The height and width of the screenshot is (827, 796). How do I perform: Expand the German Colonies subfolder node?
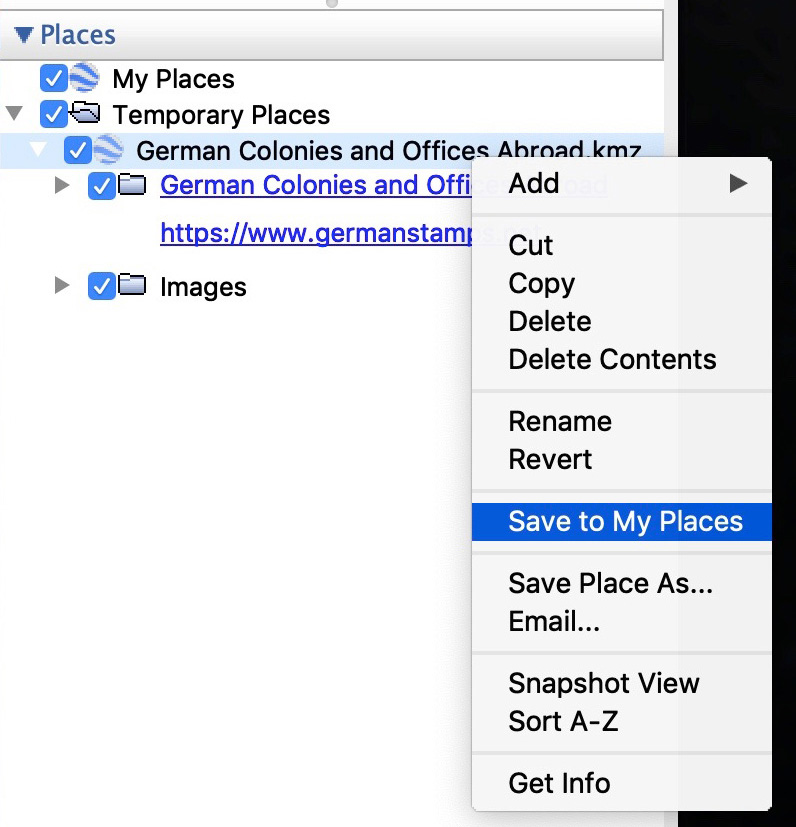pos(62,185)
